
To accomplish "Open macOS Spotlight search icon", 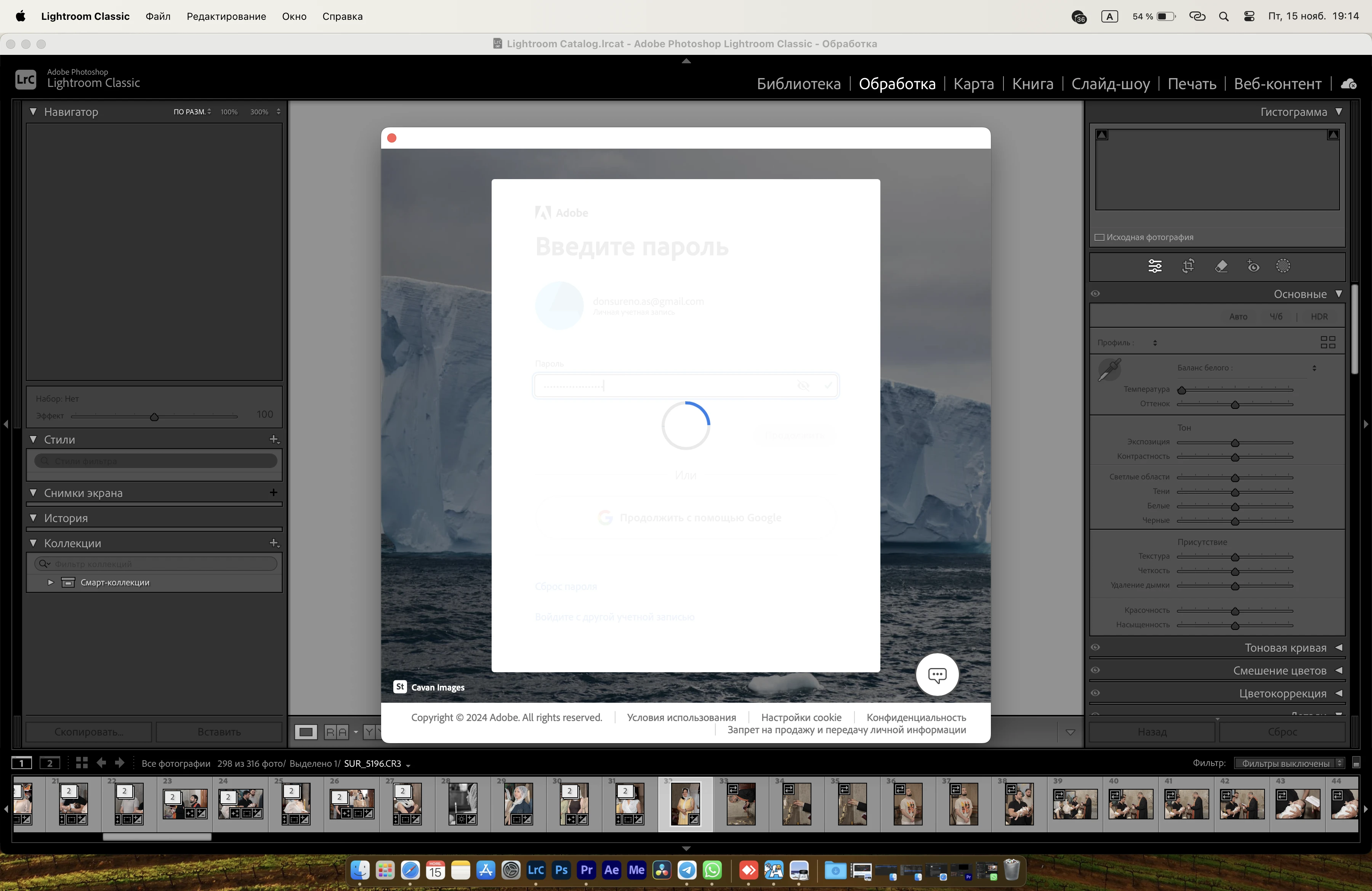I will 1224,16.
